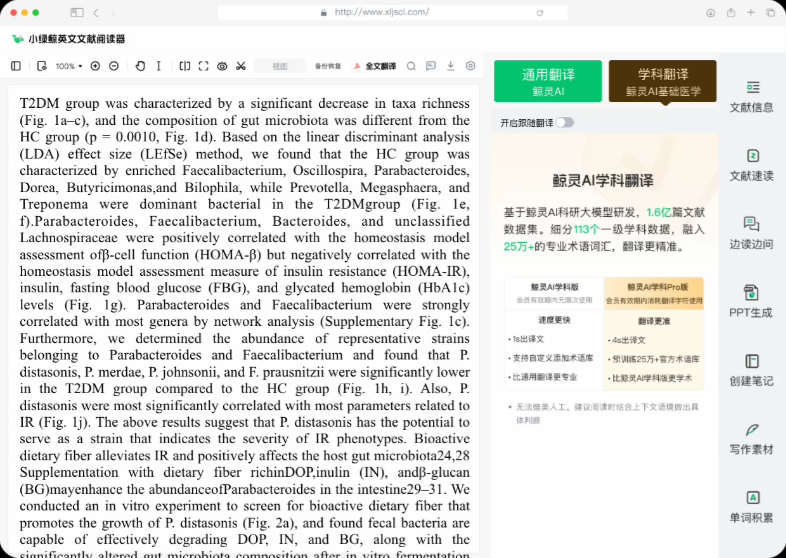Click the 视图 input field
786x558 pixels.
[x=280, y=66]
